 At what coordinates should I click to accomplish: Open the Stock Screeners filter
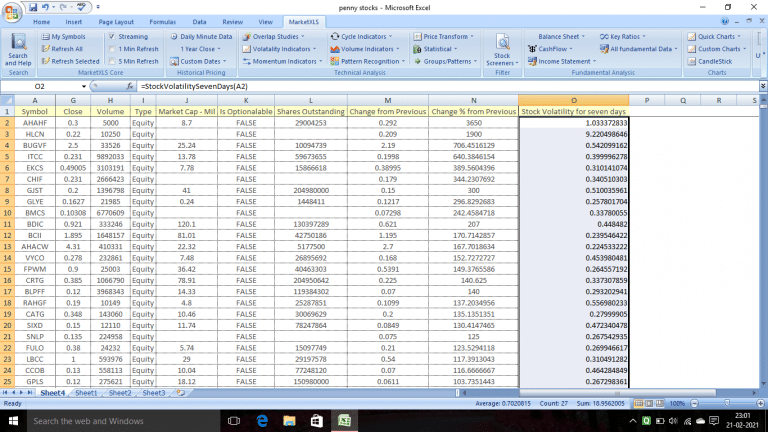502,50
